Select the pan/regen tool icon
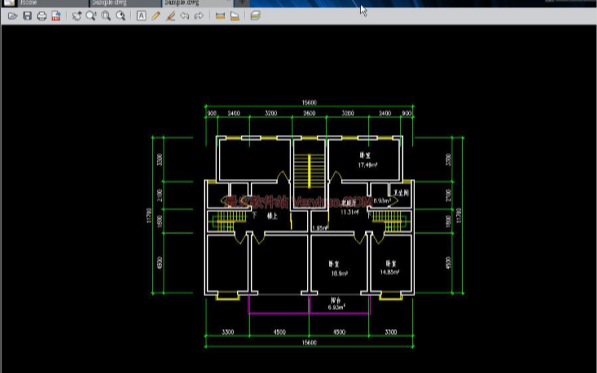The height and width of the screenshot is (373, 597). (x=77, y=16)
